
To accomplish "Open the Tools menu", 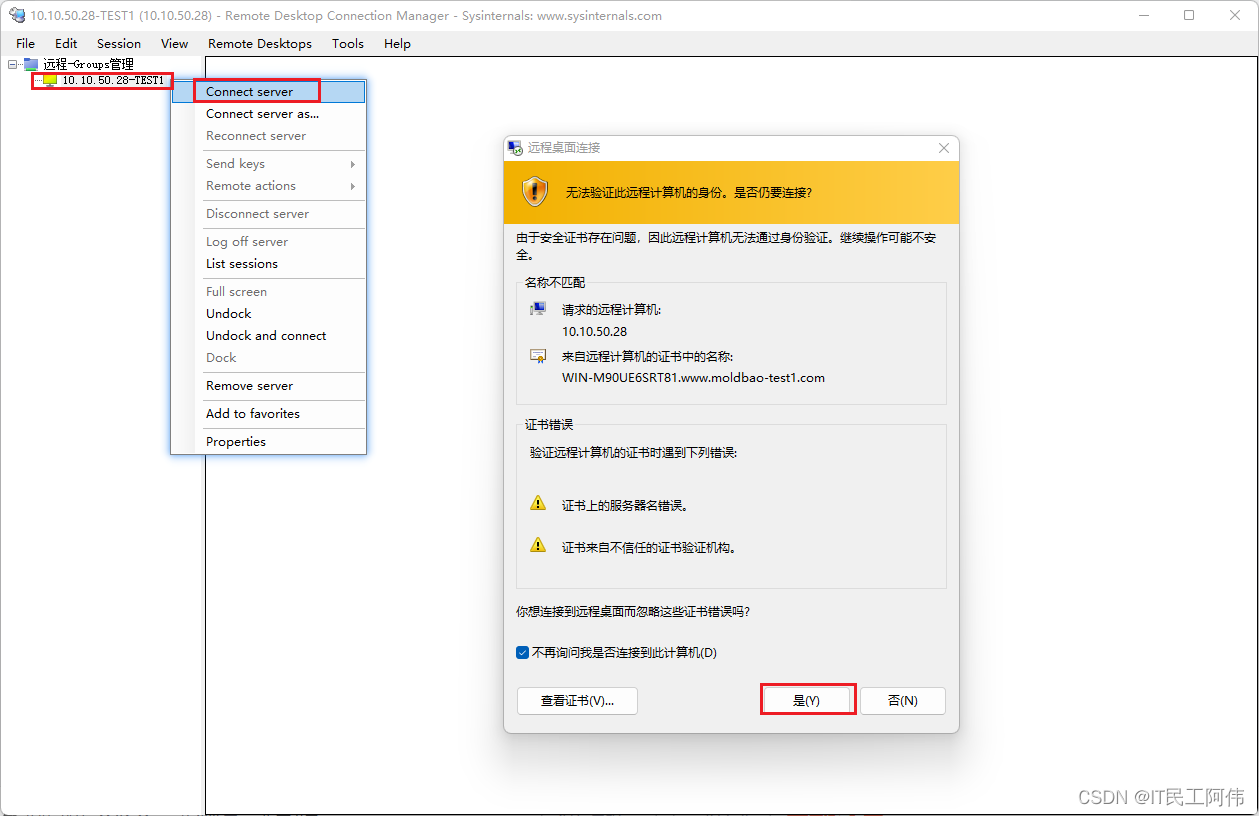I will (x=348, y=43).
